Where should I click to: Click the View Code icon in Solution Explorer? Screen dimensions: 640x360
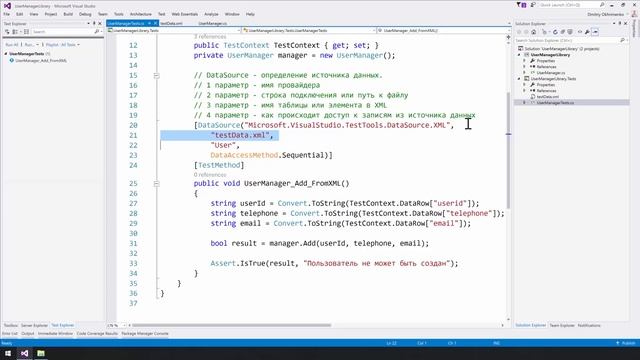click(580, 32)
